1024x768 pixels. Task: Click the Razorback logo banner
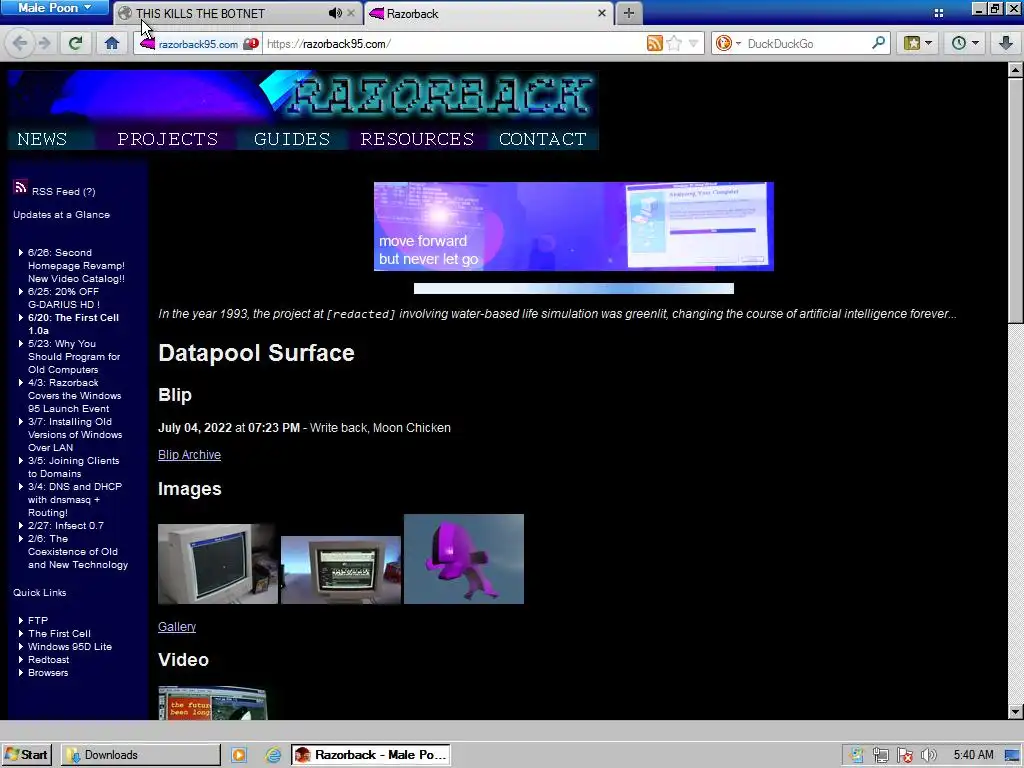(303, 97)
